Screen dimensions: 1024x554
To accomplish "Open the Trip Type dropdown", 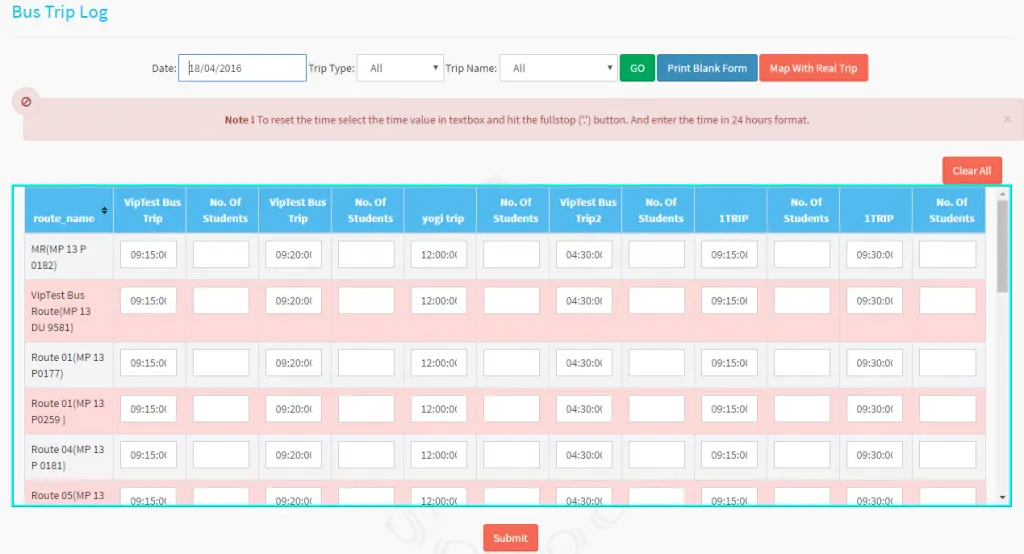I will (400, 68).
